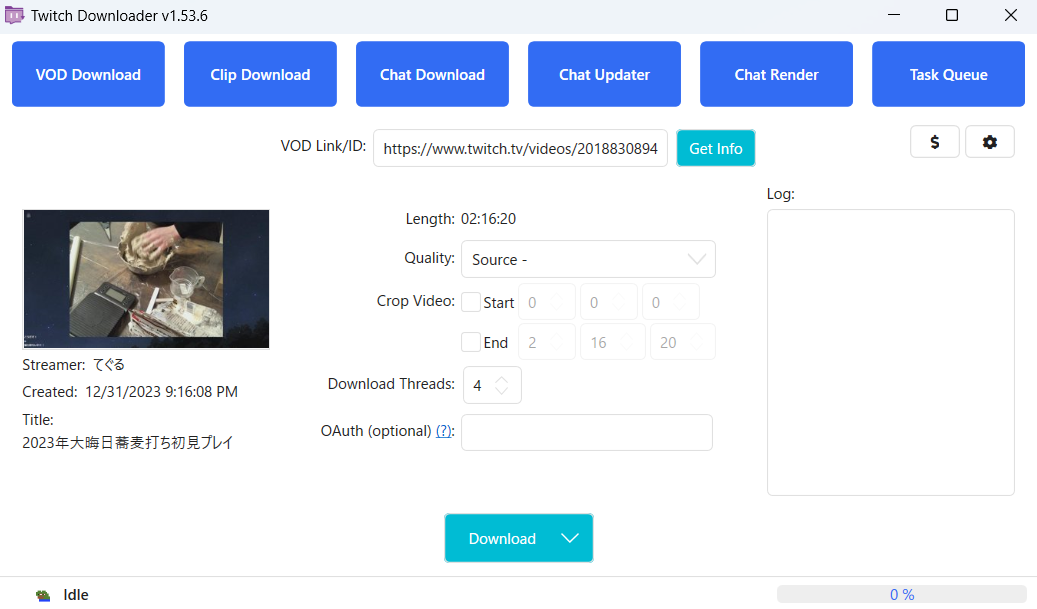Viewport: 1037px width, 609px height.
Task: Minimize the Twitch Downloader window
Action: pos(893,15)
